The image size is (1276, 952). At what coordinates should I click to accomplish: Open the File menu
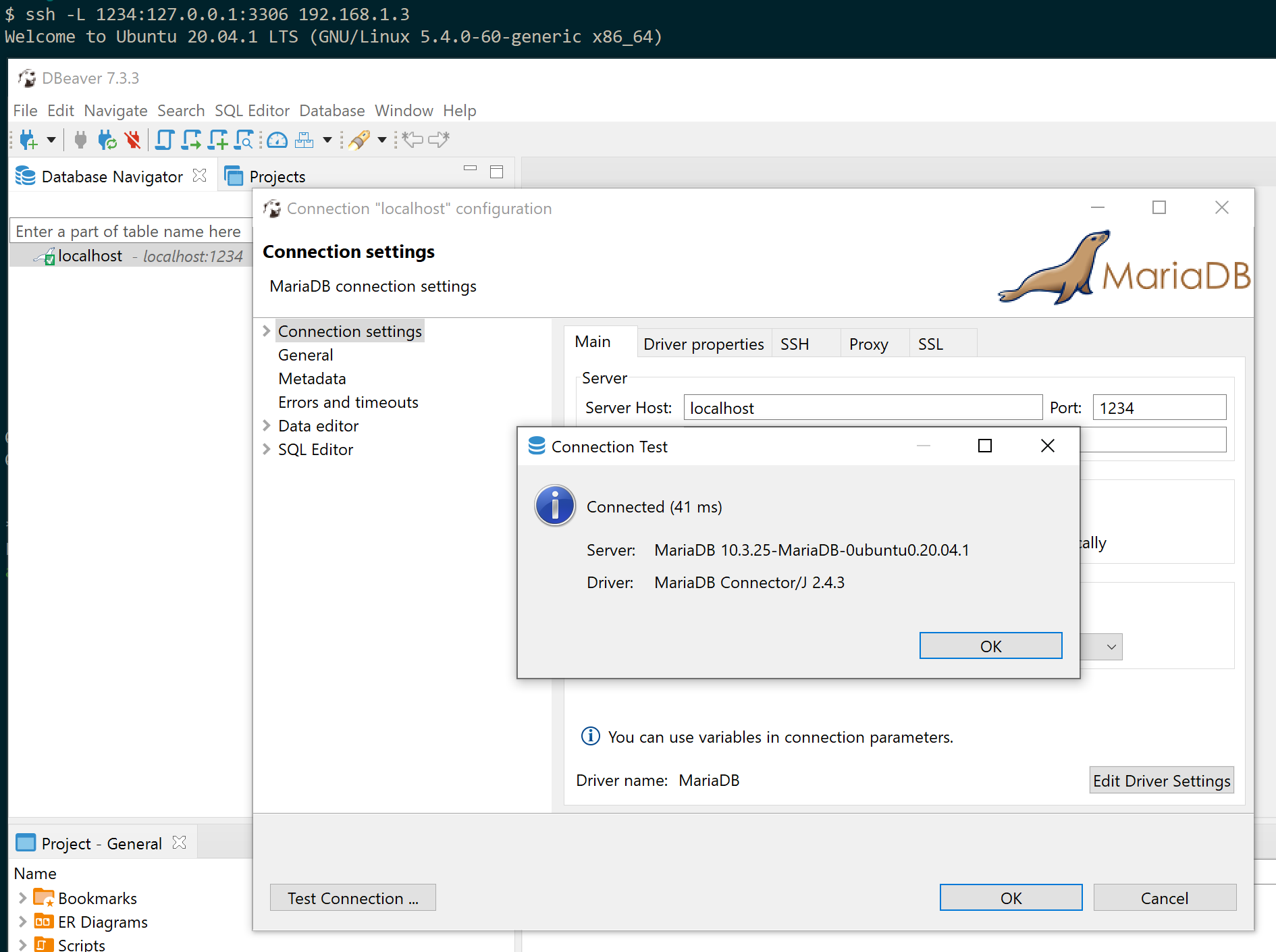(26, 111)
